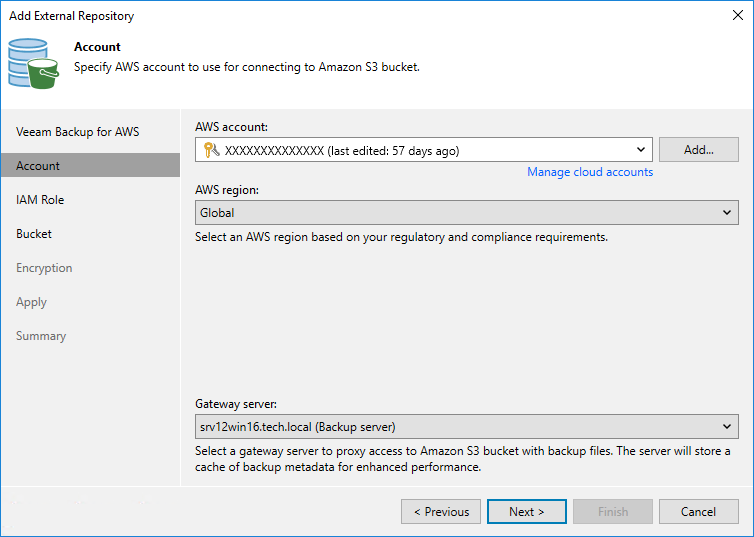Proceed with the Next button
The height and width of the screenshot is (537, 754).
[x=526, y=512]
